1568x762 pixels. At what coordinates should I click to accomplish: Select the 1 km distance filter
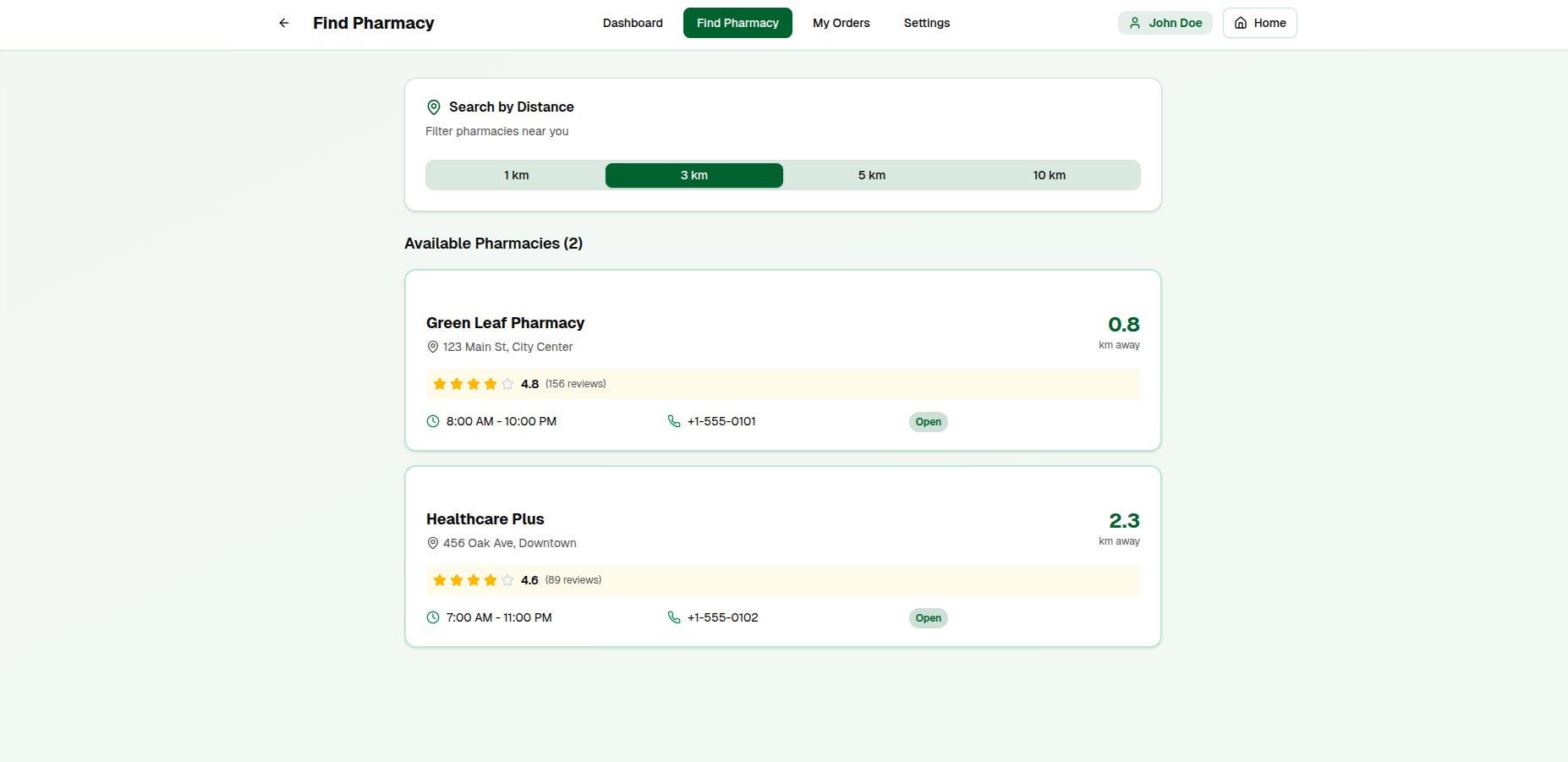click(x=516, y=175)
